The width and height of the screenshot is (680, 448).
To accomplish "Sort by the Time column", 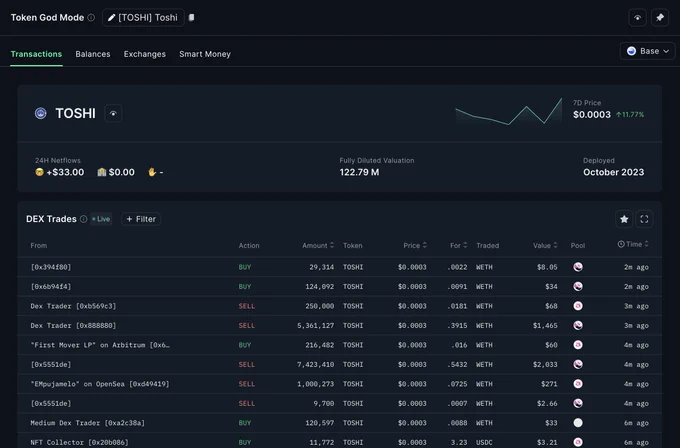I will click(x=633, y=244).
